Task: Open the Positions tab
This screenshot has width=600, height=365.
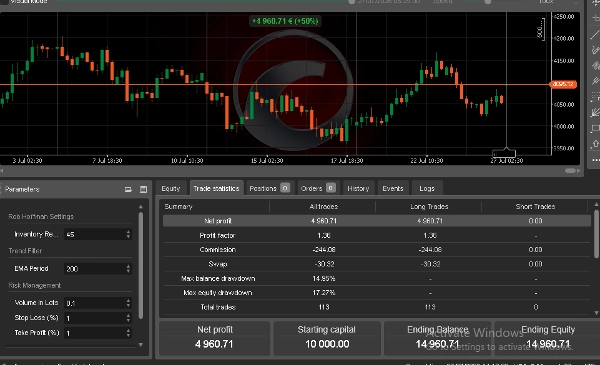Action: coord(269,189)
